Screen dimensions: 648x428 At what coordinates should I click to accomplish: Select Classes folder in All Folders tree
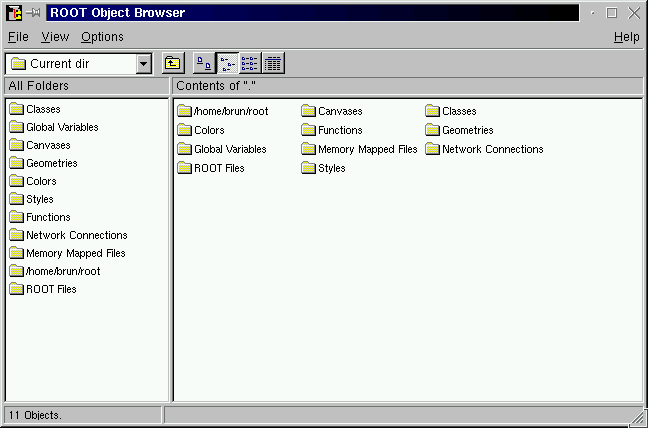pyautogui.click(x=43, y=109)
